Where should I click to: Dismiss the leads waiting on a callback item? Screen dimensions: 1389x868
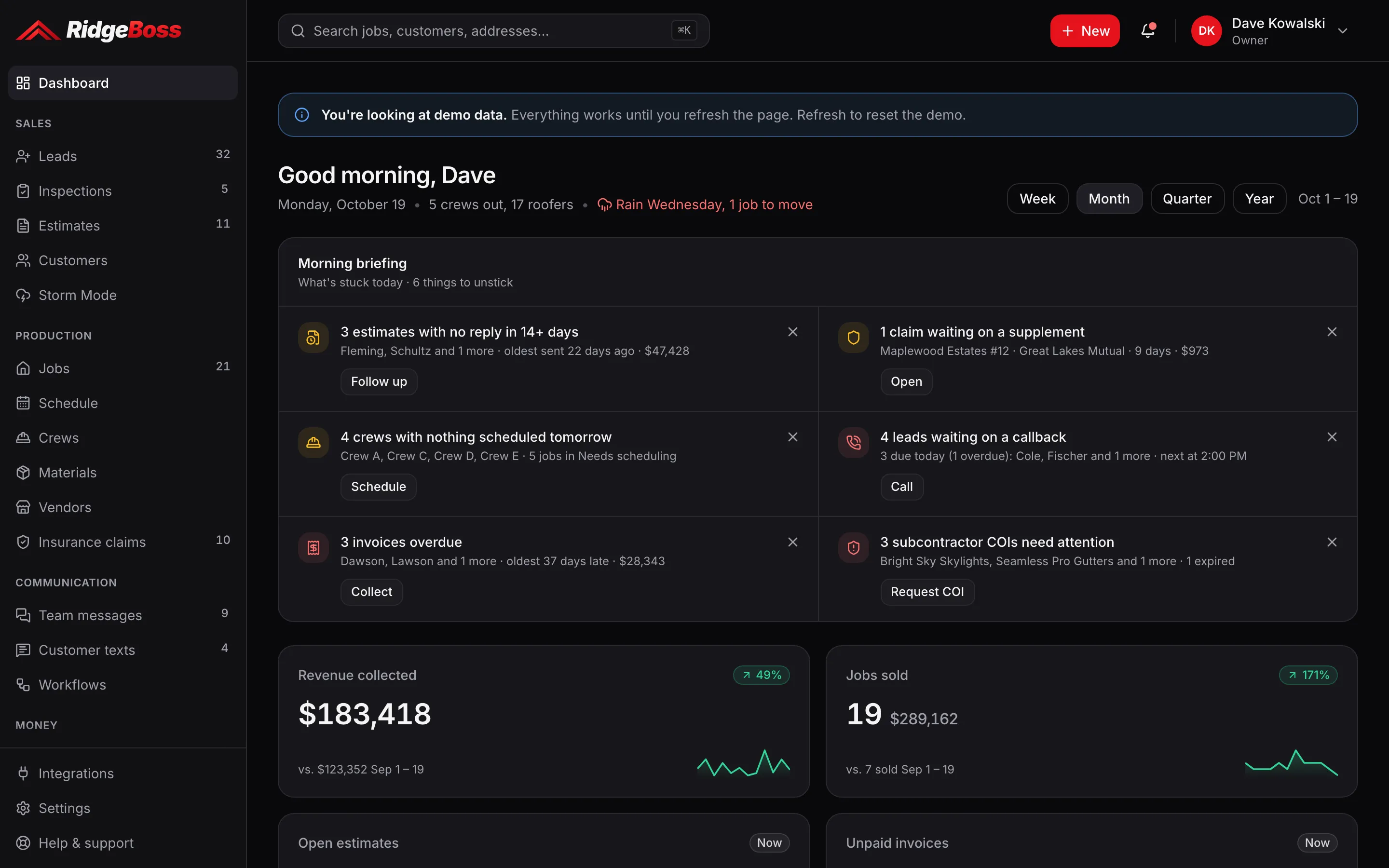pos(1332,437)
